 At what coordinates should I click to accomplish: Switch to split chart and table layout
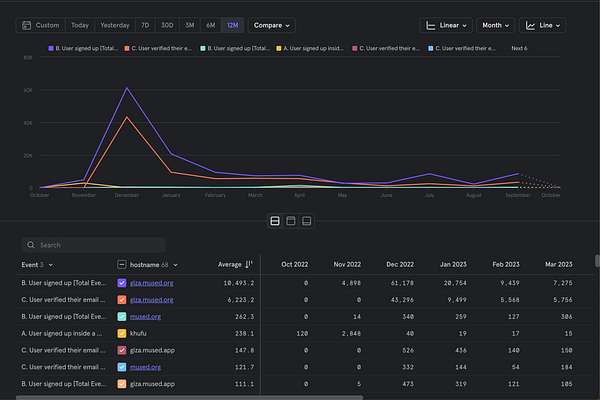click(274, 220)
